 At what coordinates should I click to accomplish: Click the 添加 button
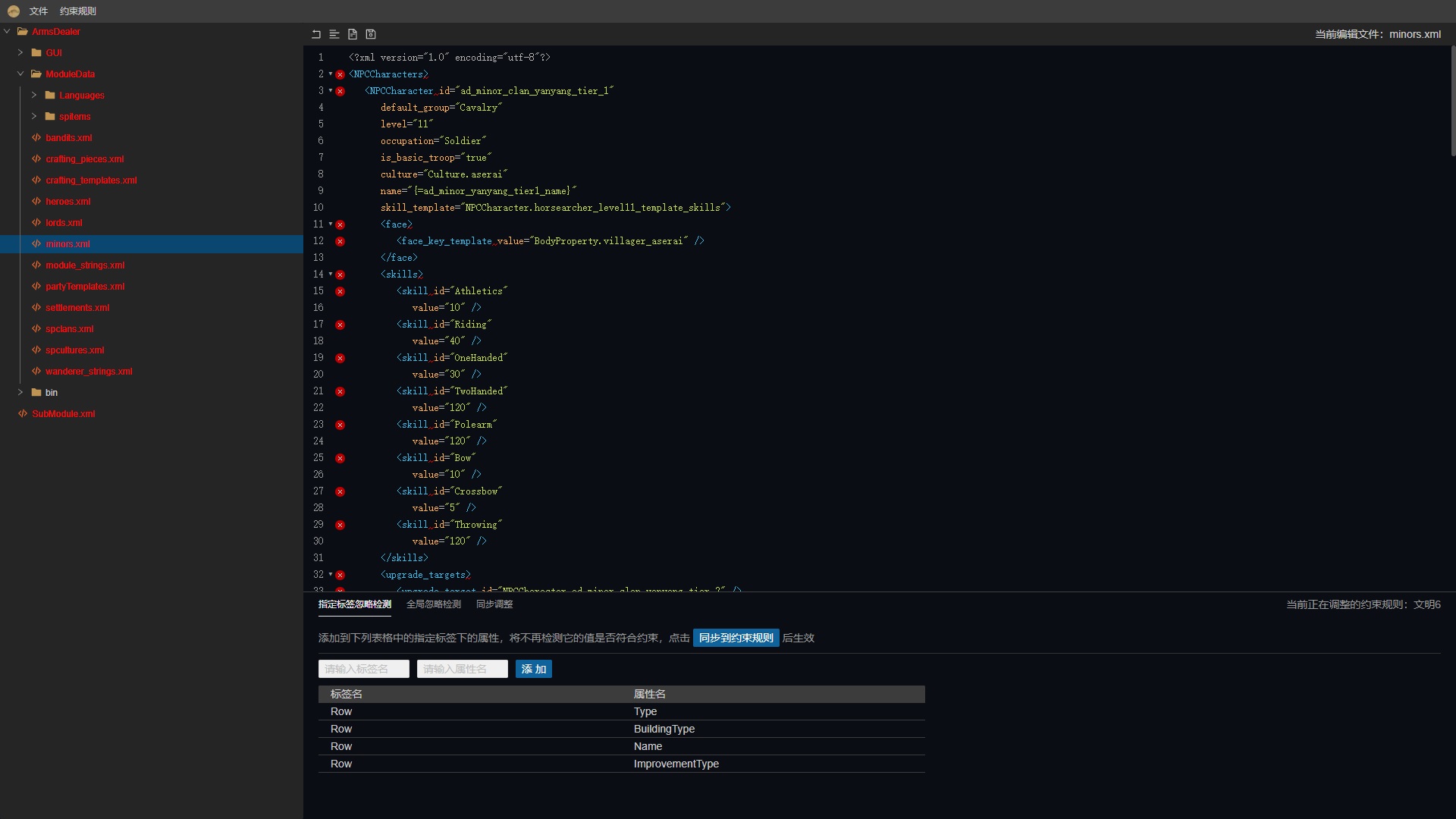pos(533,669)
